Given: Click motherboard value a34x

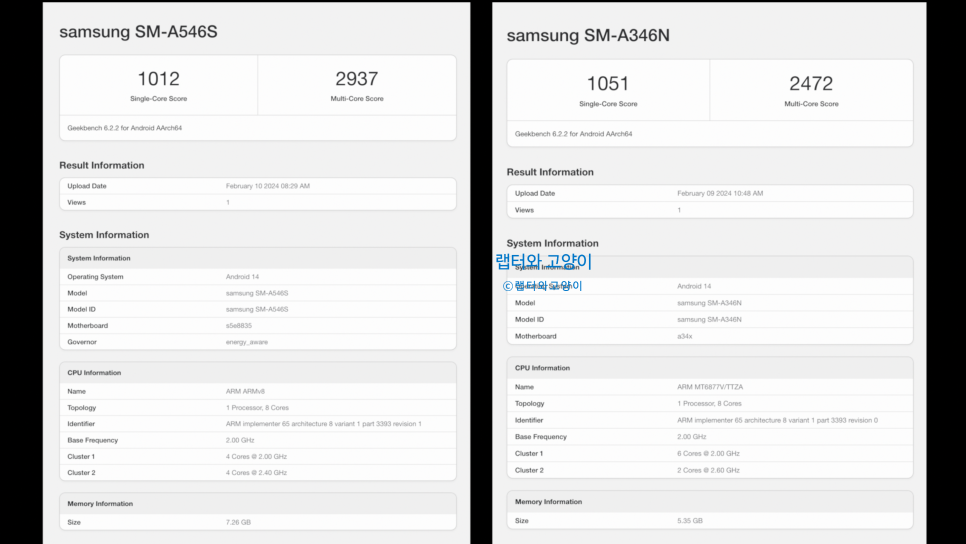Looking at the screenshot, I should pyautogui.click(x=684, y=336).
